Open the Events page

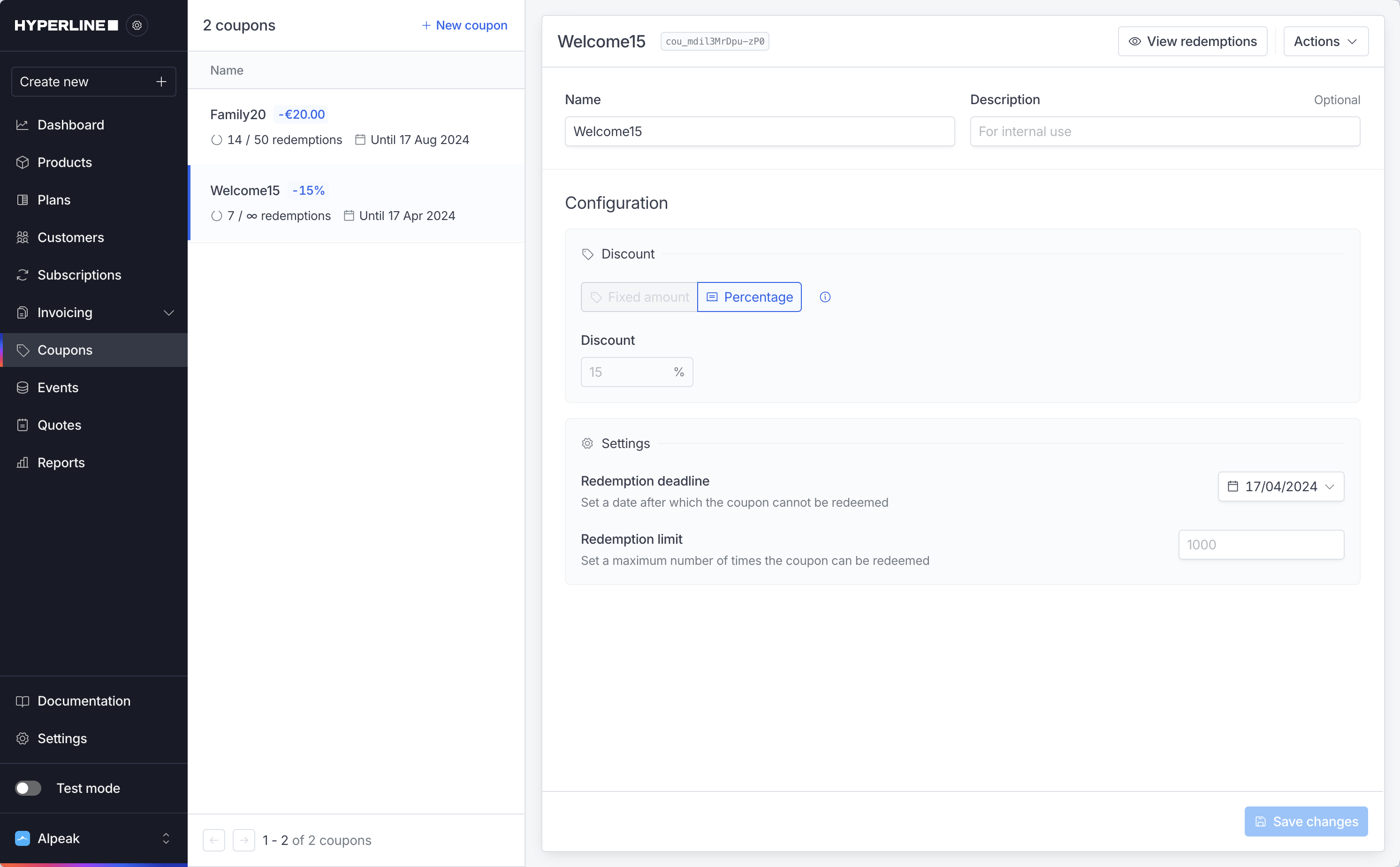pos(93,388)
